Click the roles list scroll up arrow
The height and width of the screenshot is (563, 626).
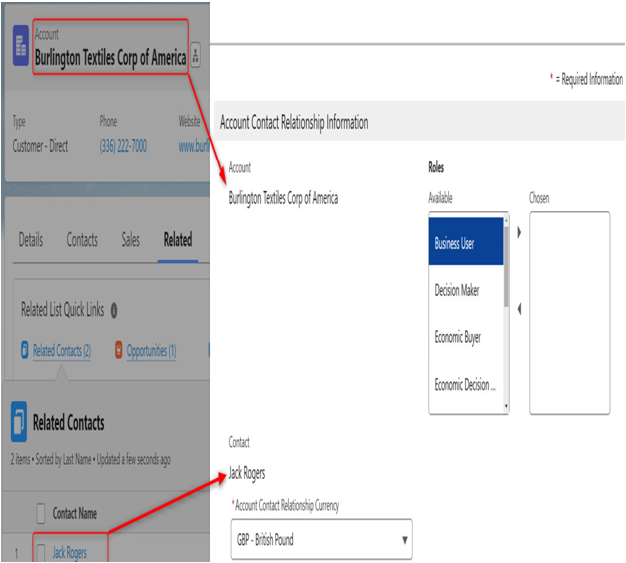pyautogui.click(x=506, y=220)
